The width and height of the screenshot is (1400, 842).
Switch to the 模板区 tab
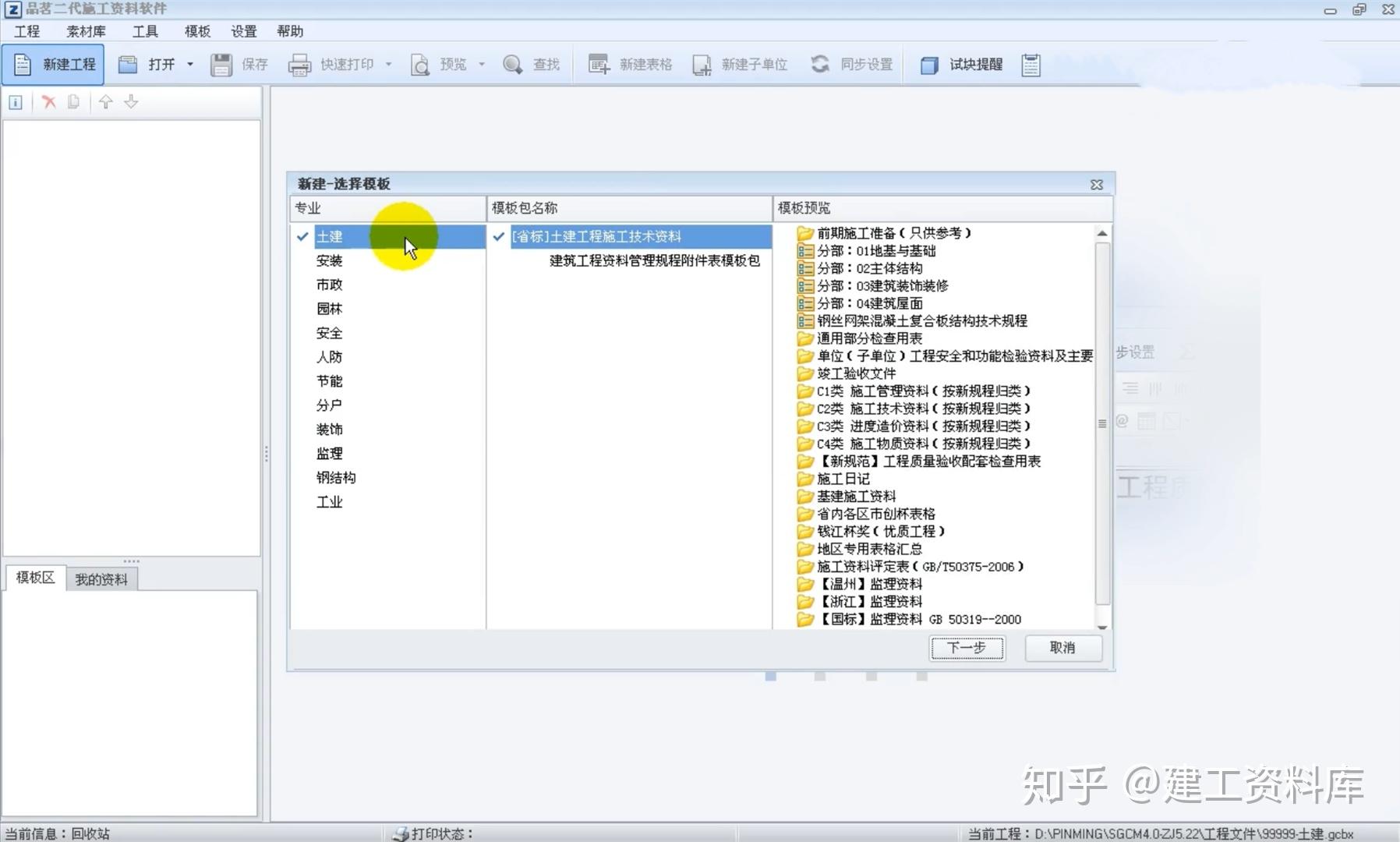[35, 578]
